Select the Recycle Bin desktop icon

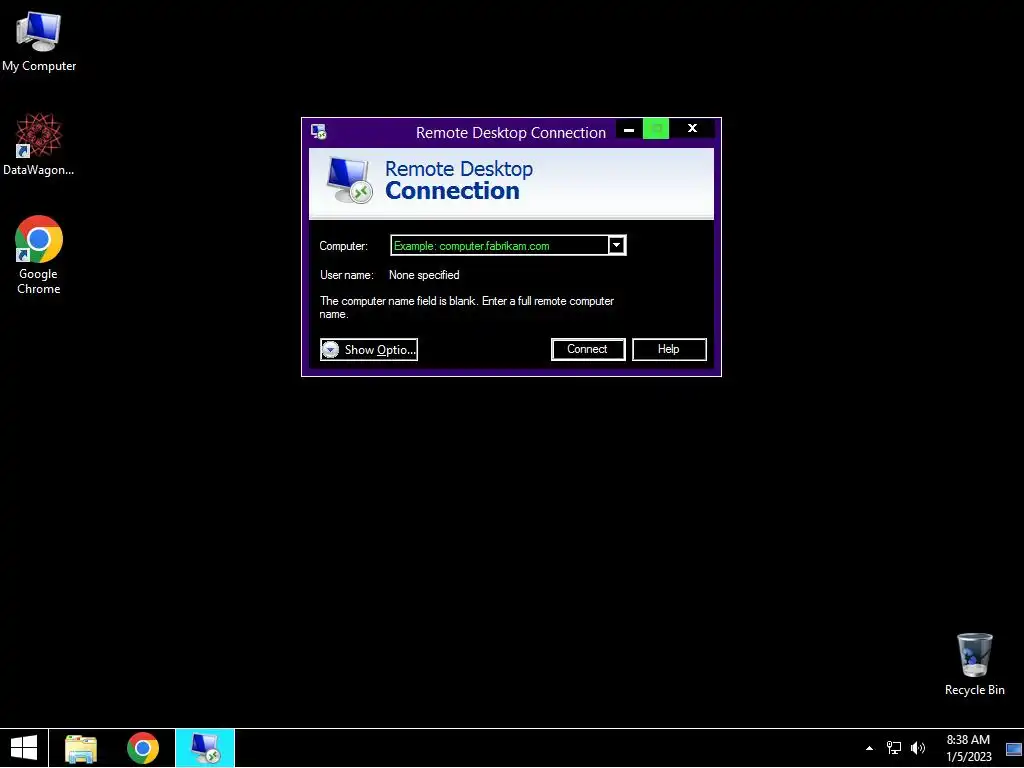point(974,664)
